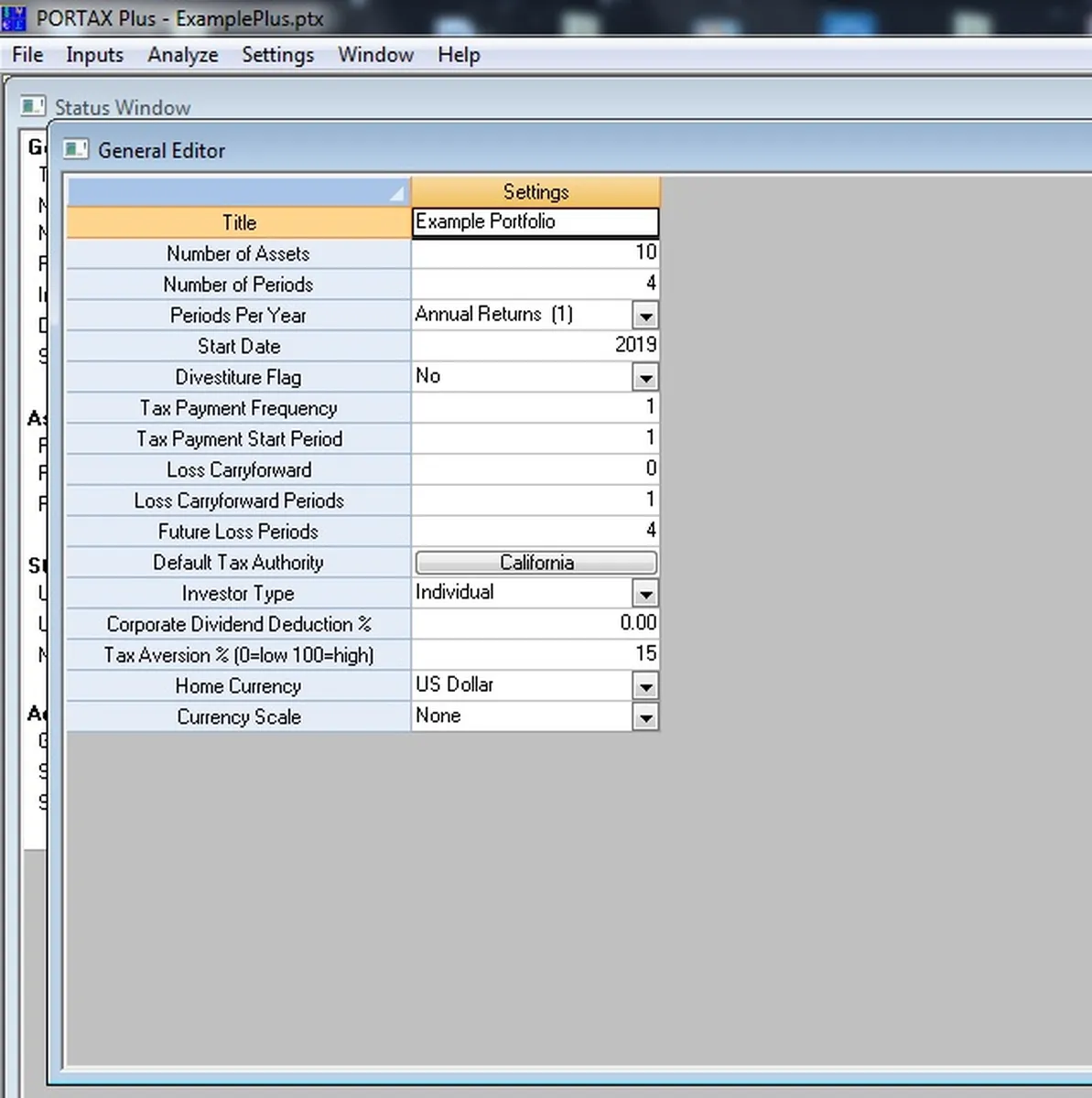Select the Loss Carryforward value cell
The image size is (1092, 1098).
[535, 470]
